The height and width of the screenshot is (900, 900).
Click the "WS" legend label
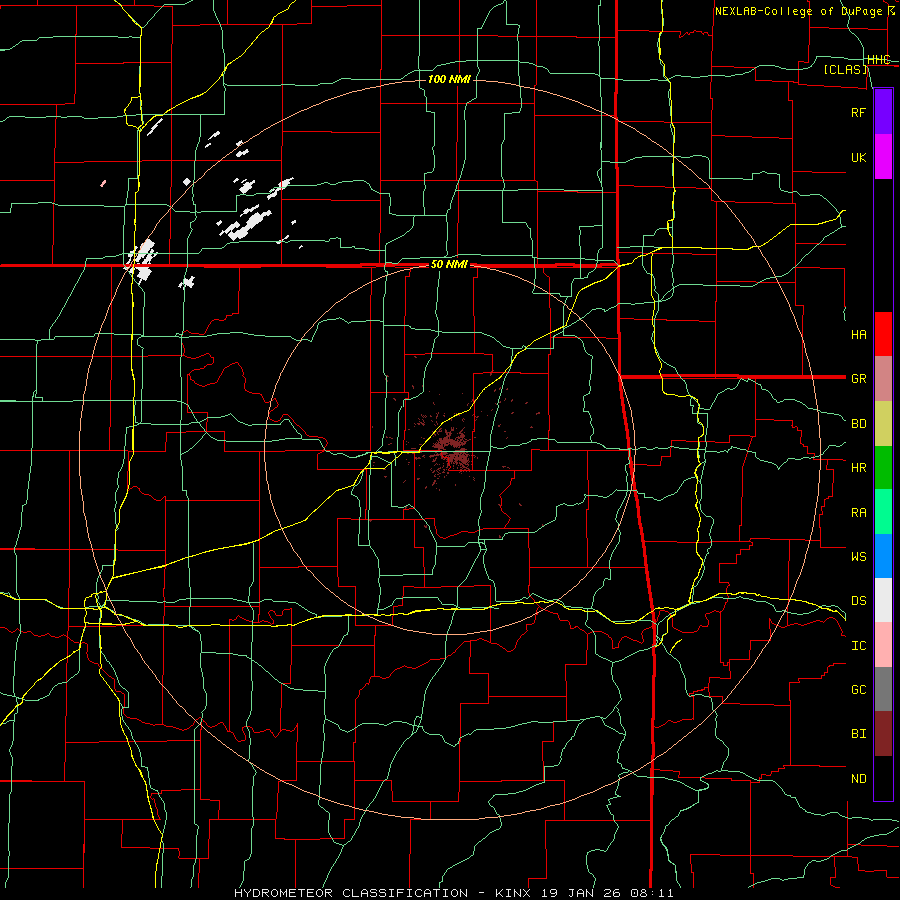859,556
